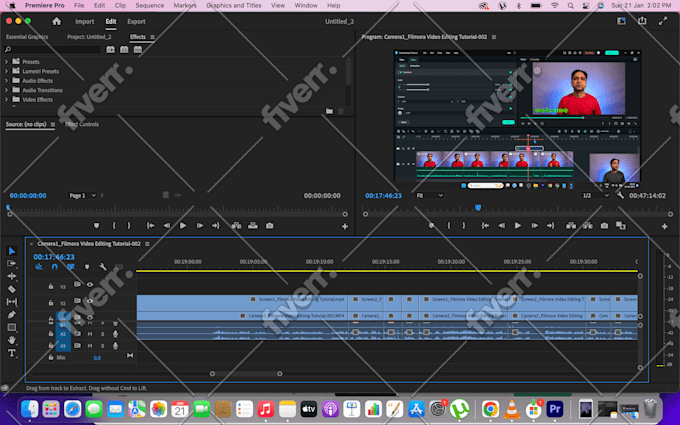680x425 pixels.
Task: Toggle V3 track output eye
Action: click(x=90, y=285)
